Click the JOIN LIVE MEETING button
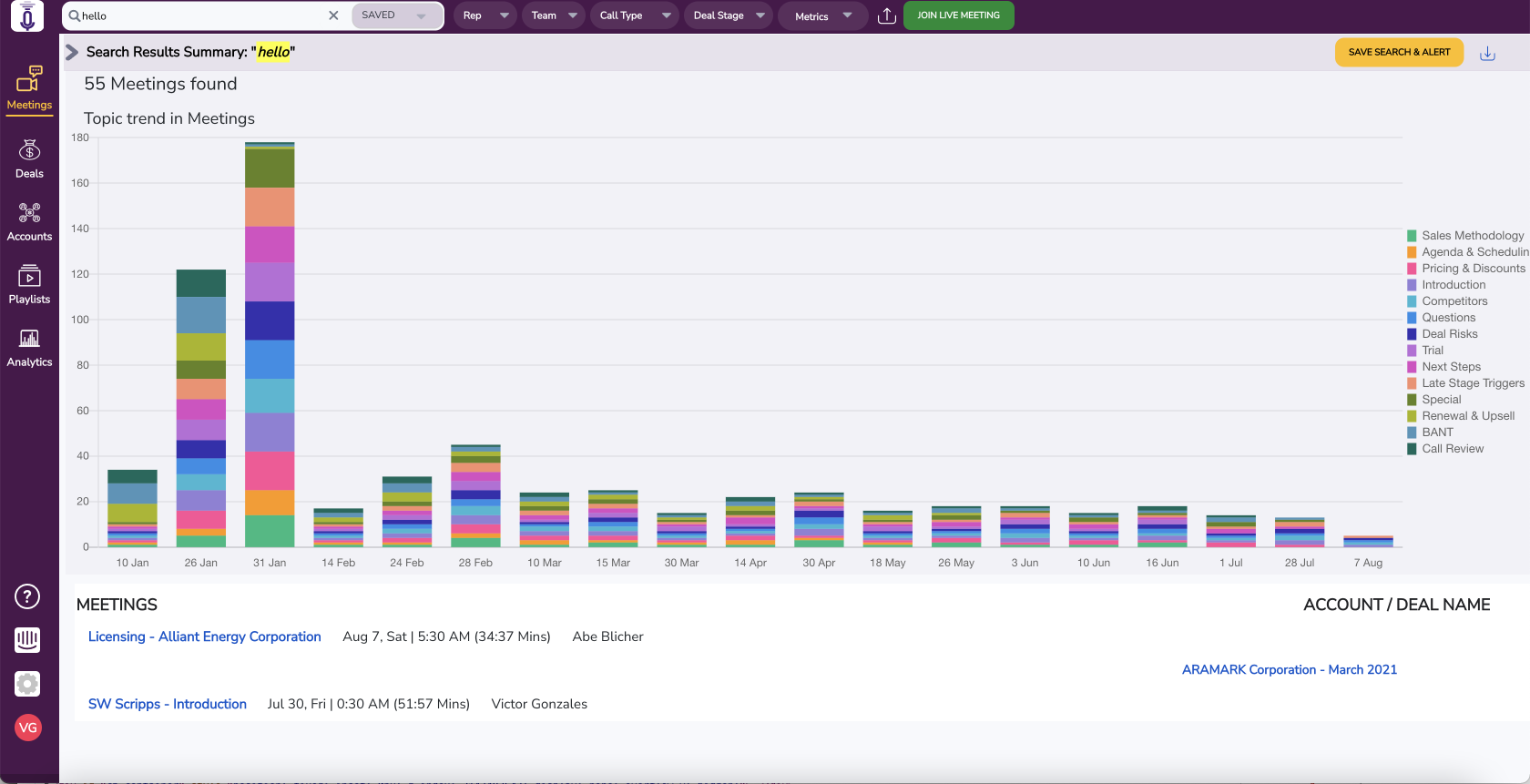This screenshot has height=784, width=1530. coord(958,15)
